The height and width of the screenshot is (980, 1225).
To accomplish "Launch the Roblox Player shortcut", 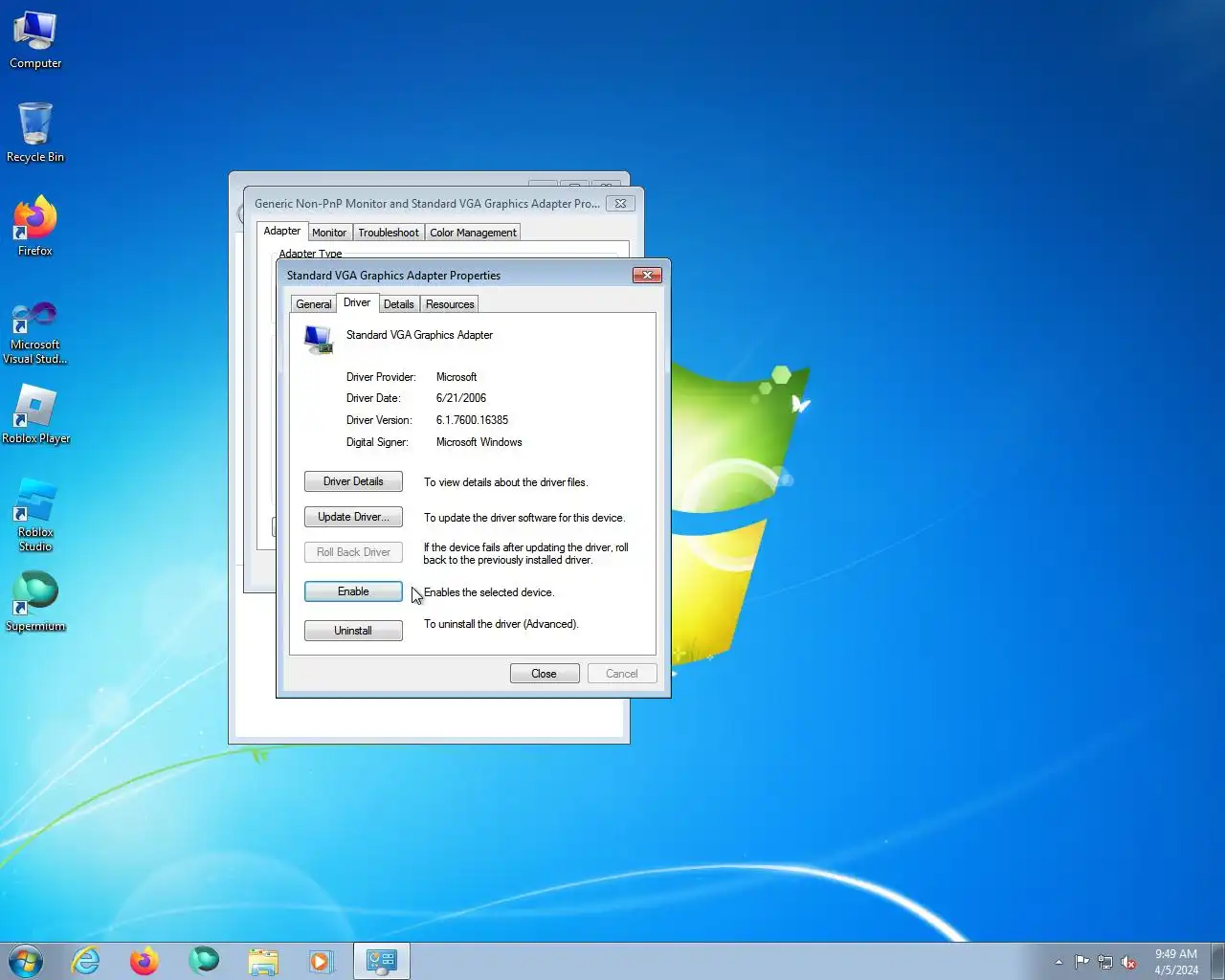I will tap(35, 414).
